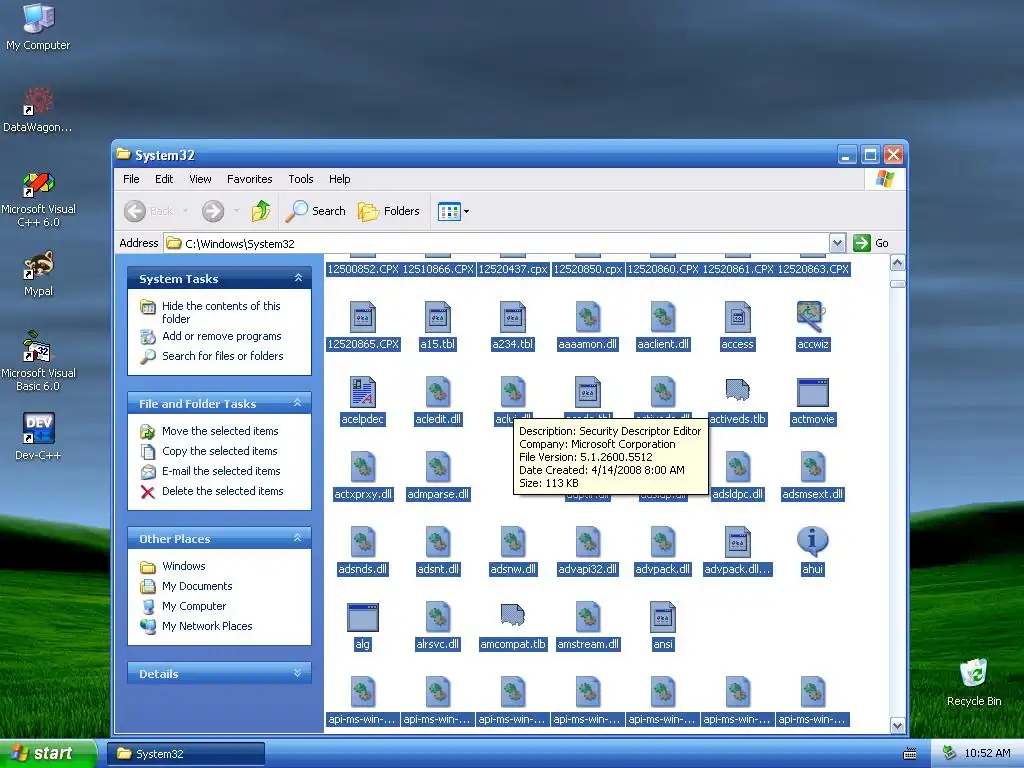Go to My Network Places link
This screenshot has height=768, width=1024.
[197, 626]
